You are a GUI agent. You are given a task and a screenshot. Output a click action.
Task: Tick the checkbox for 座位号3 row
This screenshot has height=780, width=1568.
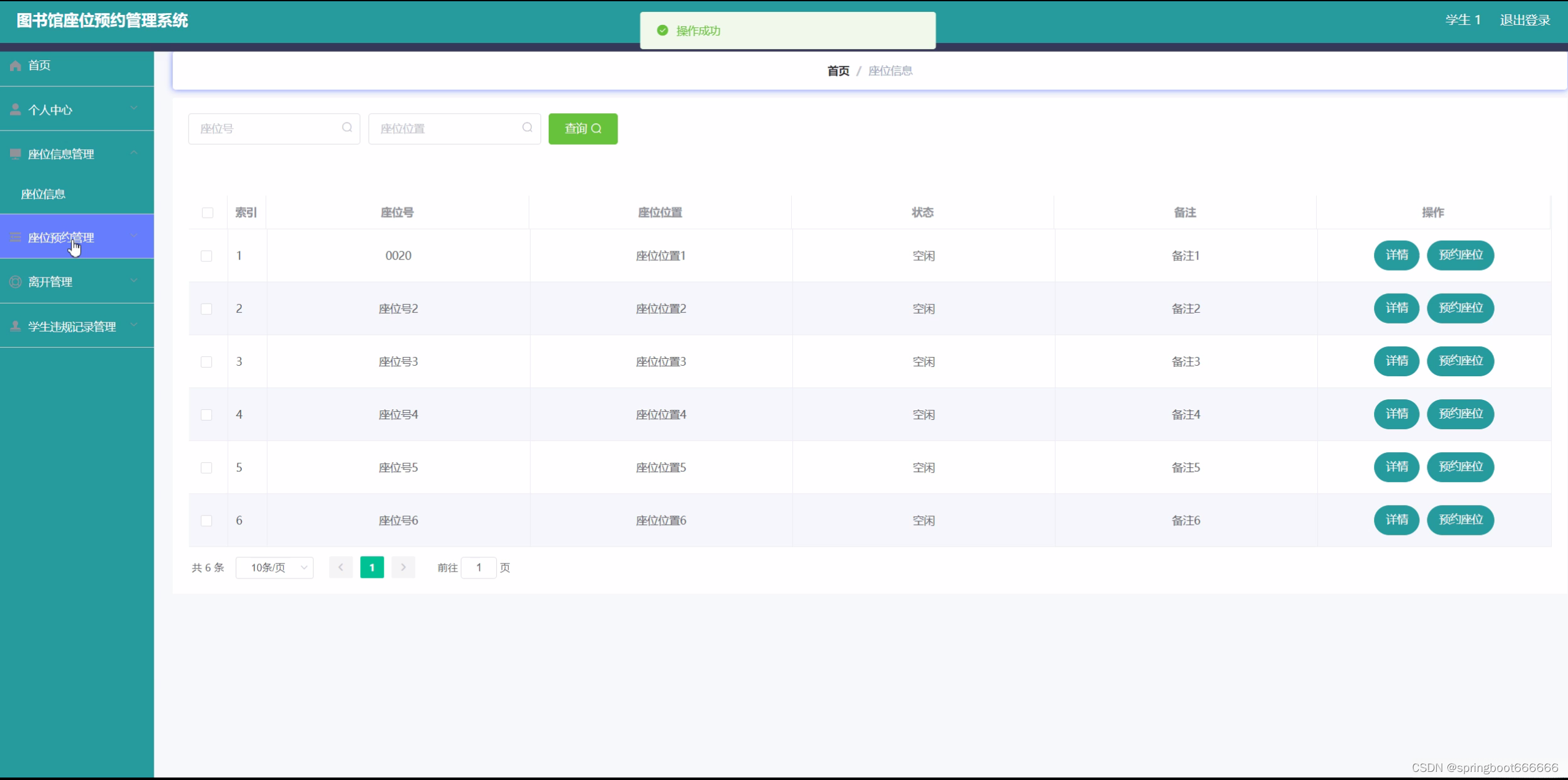tap(206, 361)
